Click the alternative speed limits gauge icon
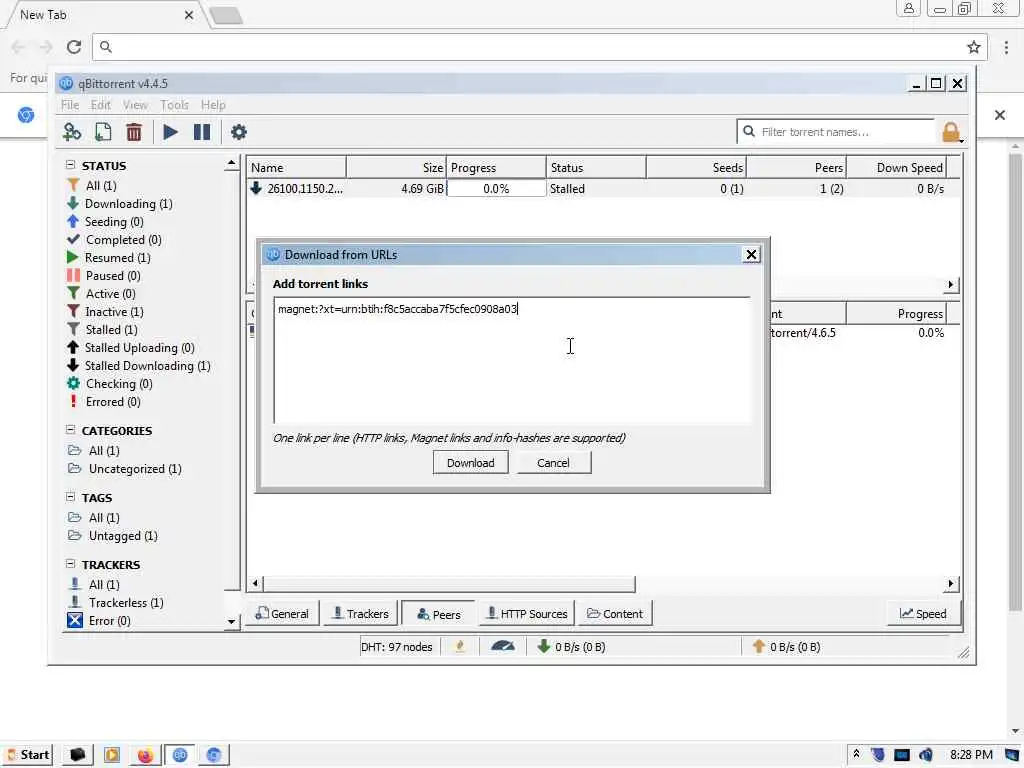The image size is (1024, 768). (502, 647)
